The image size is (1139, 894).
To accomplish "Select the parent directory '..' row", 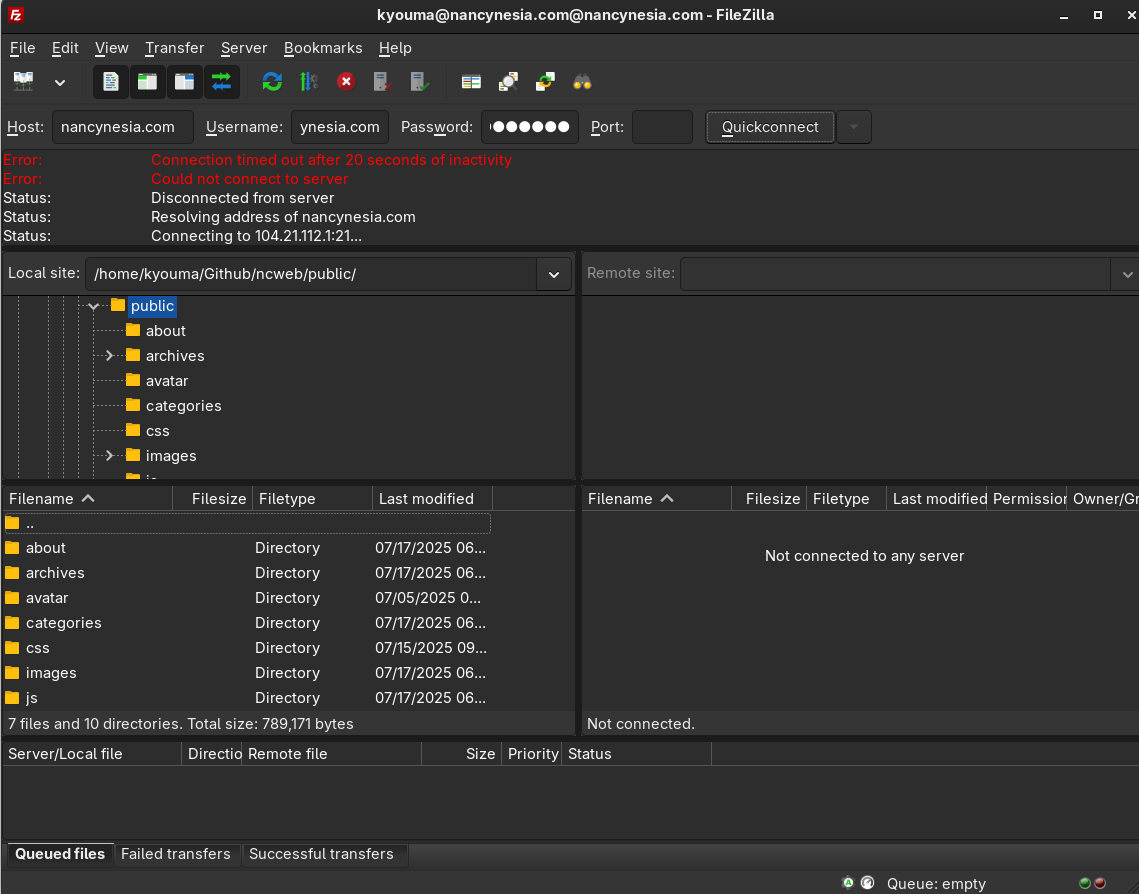I will click(x=247, y=524).
